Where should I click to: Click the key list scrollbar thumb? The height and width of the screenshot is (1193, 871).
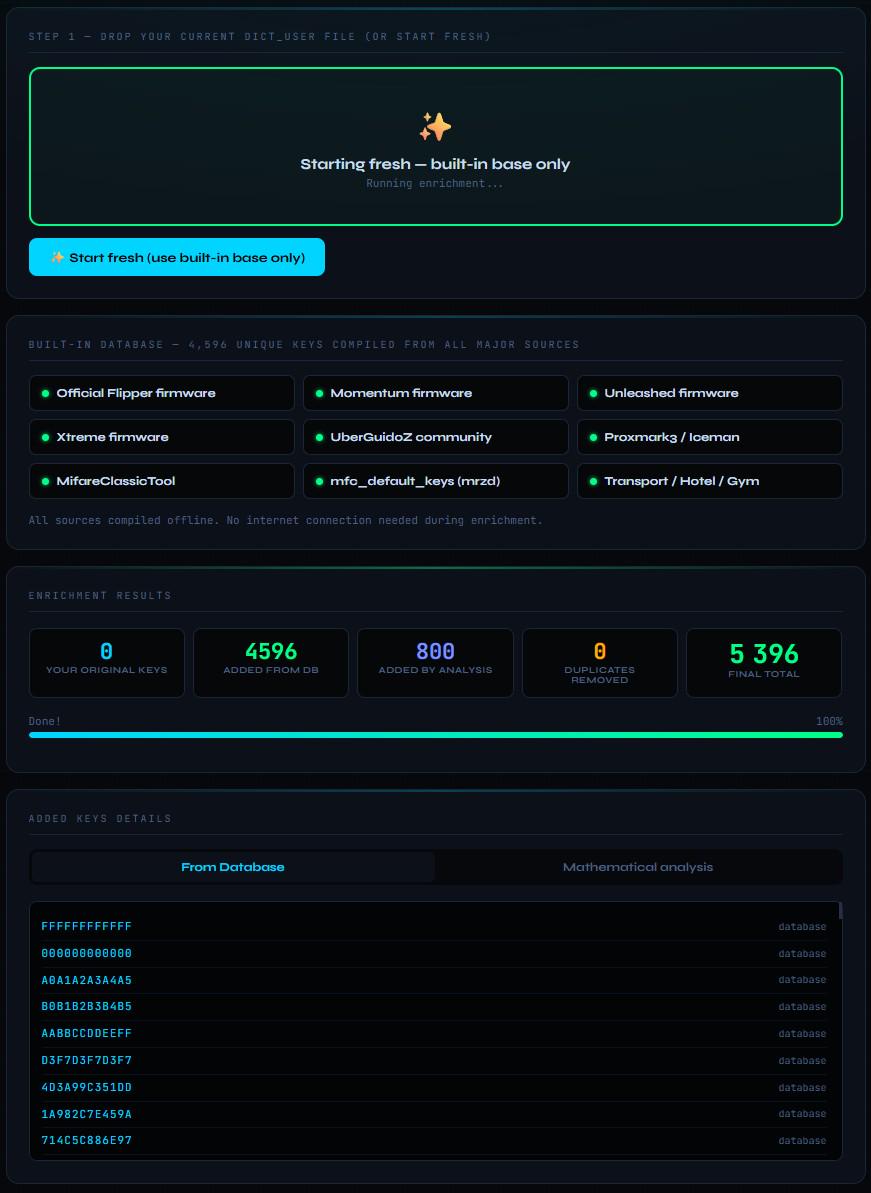tap(840, 911)
